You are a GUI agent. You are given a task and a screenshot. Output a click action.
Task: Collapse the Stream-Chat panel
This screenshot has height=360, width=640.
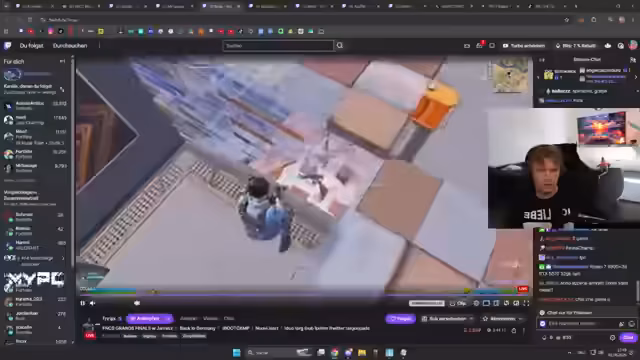(542, 60)
